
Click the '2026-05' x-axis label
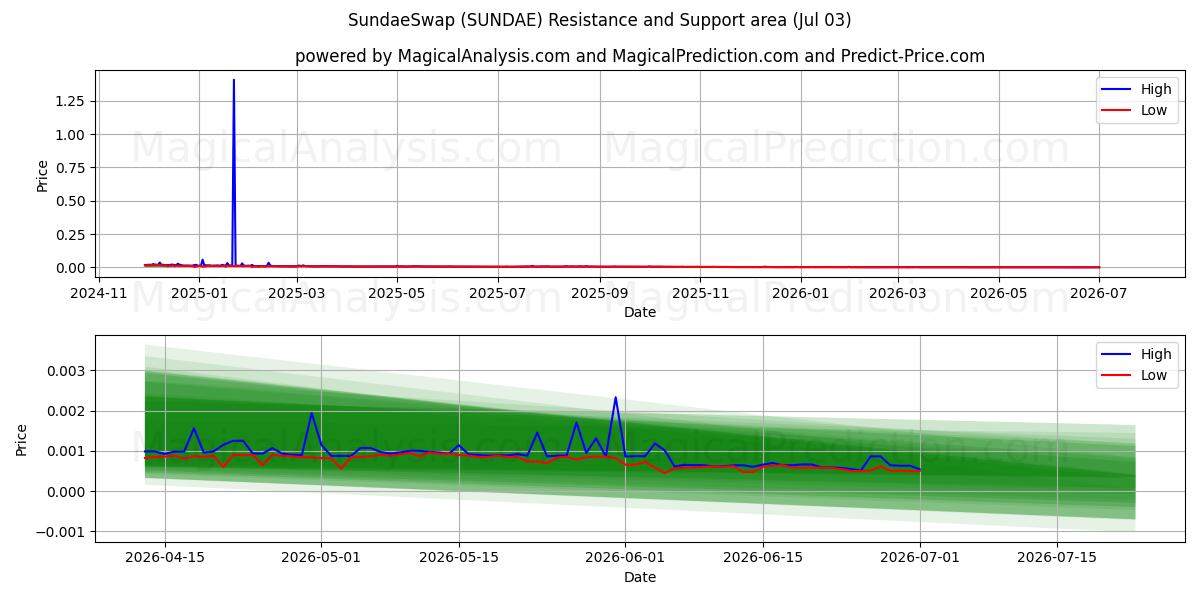coord(997,292)
